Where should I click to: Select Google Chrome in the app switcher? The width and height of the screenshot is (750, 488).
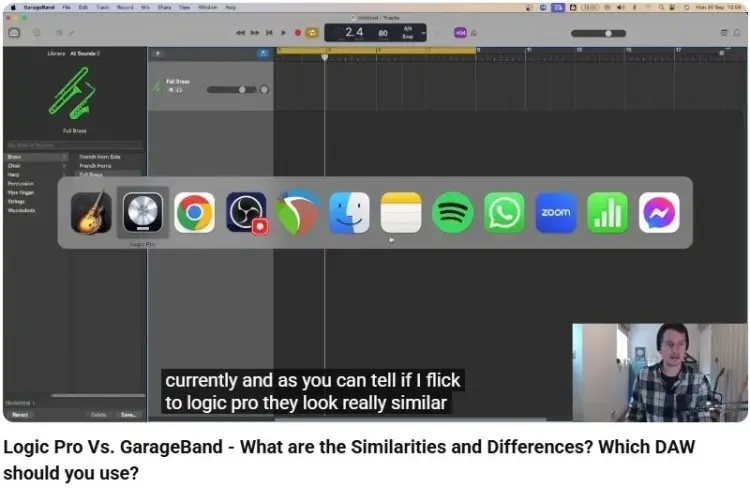(x=194, y=212)
